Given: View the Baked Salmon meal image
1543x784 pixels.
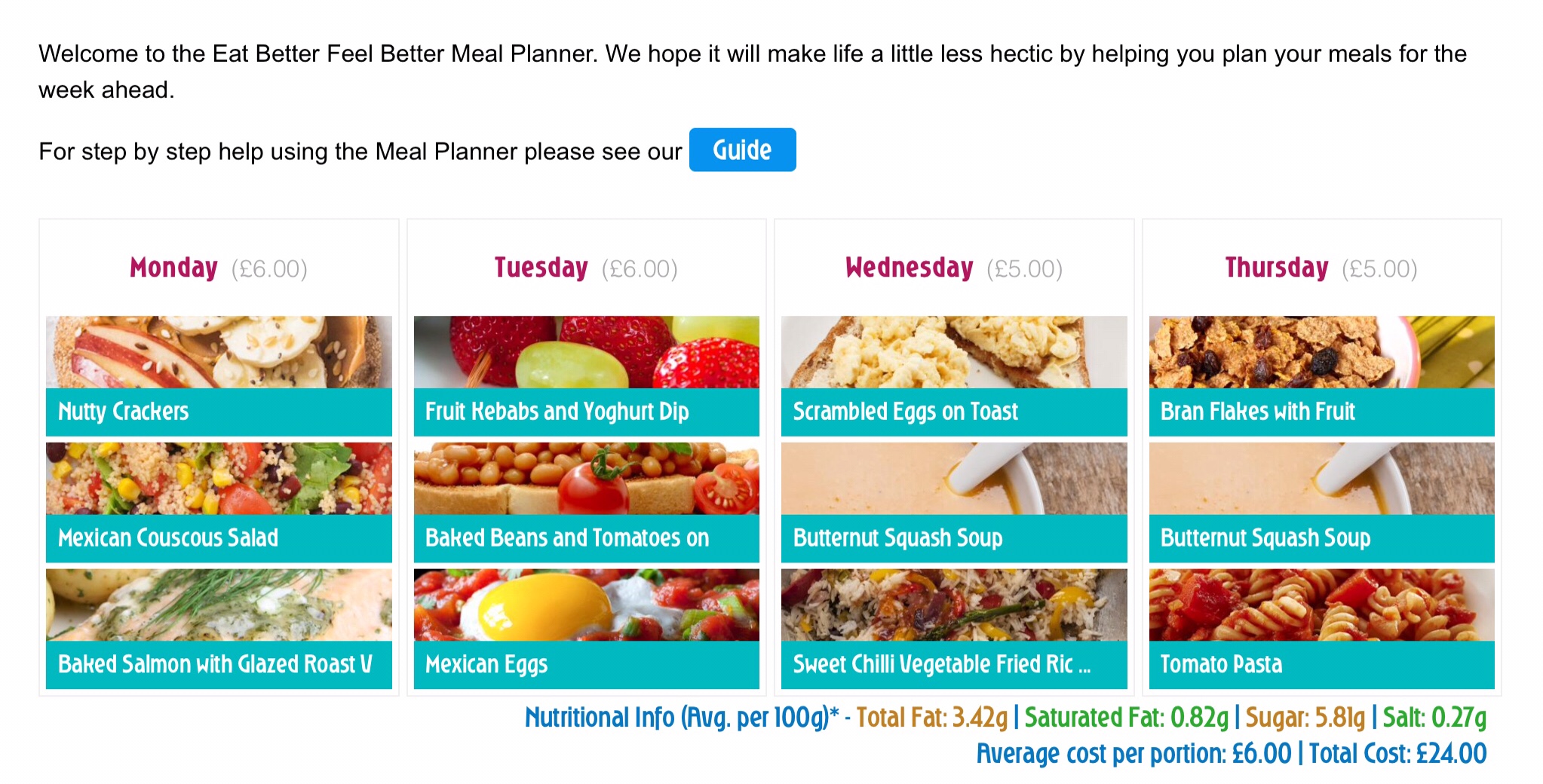Looking at the screenshot, I should [x=219, y=605].
